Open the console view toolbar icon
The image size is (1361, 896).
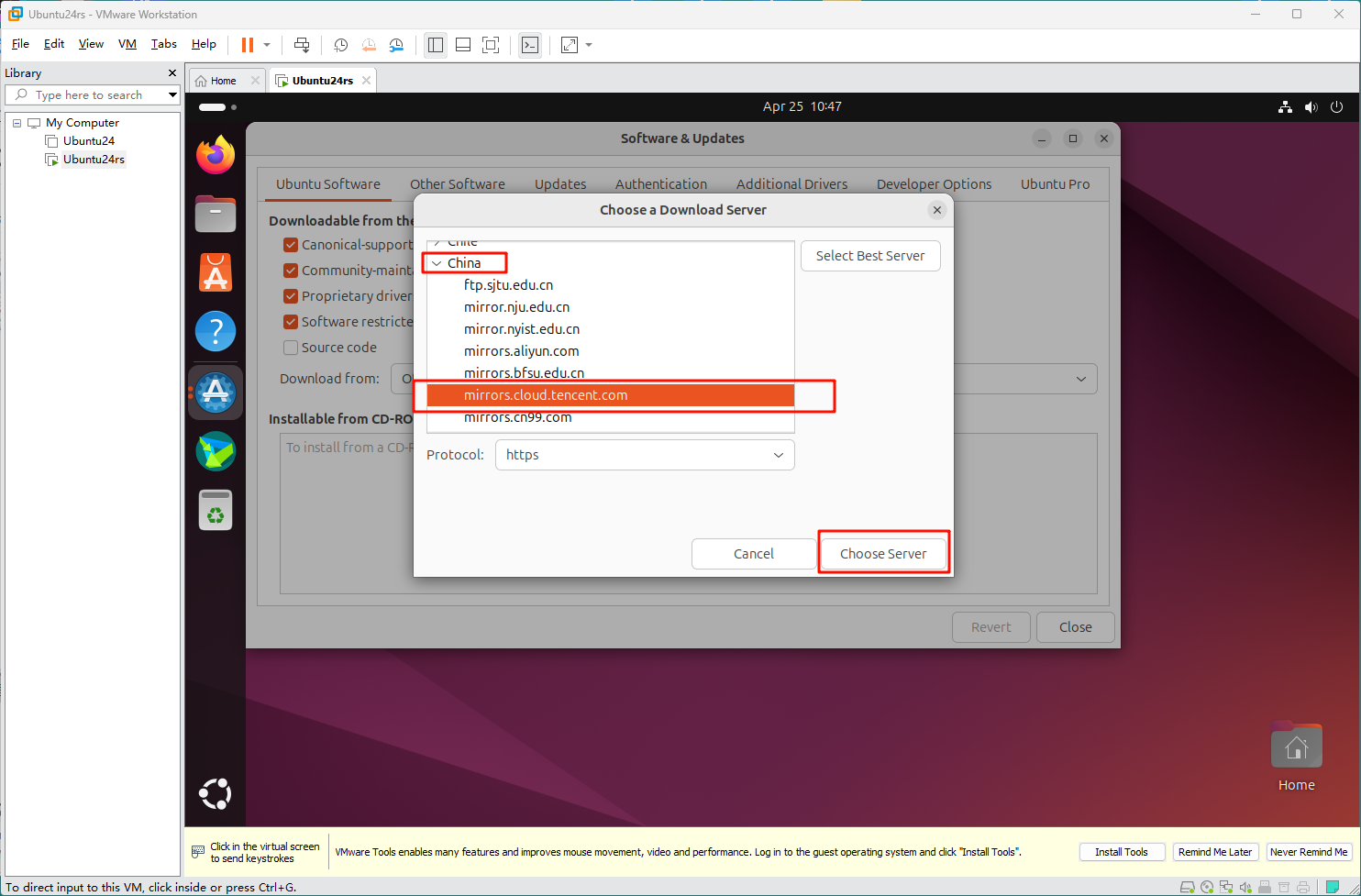[530, 44]
